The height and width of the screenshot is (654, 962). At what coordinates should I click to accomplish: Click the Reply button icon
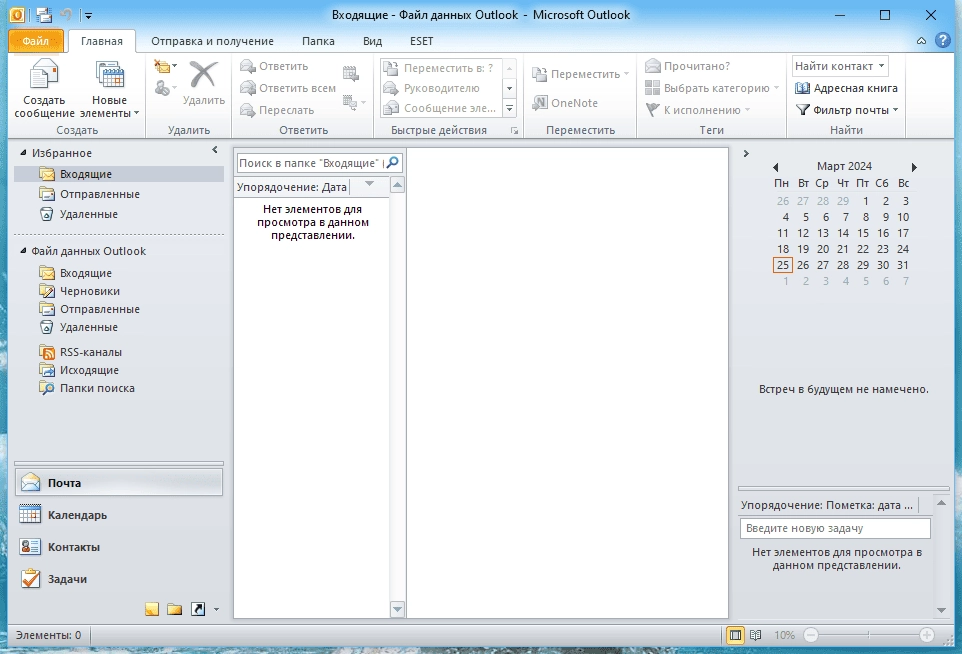247,66
